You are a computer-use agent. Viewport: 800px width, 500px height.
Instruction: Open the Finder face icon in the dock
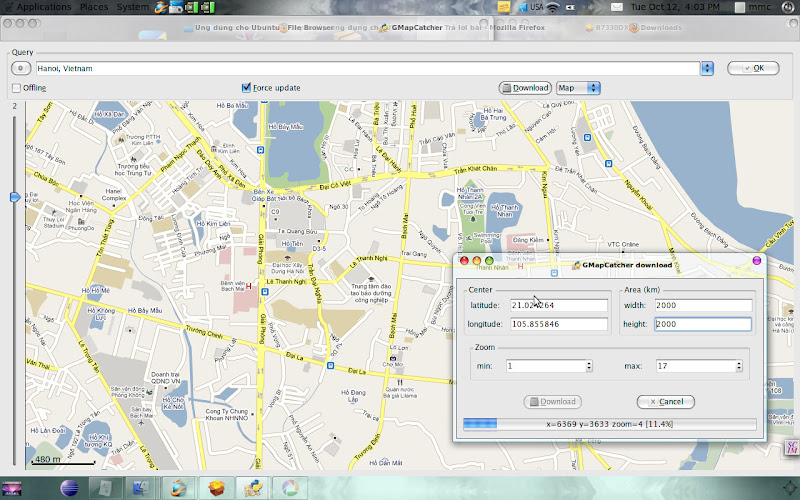(x=141, y=488)
